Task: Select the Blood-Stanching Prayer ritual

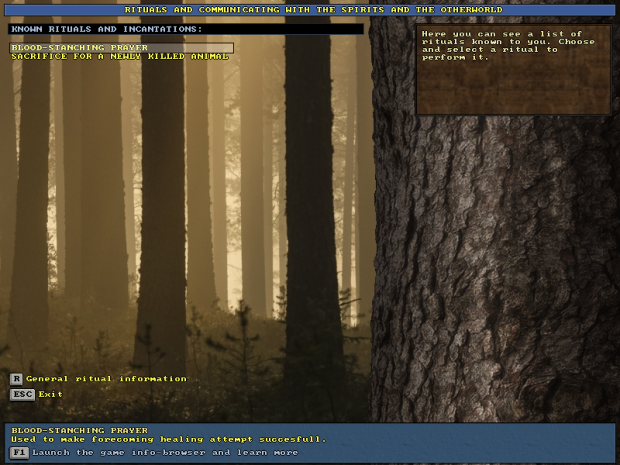Action: tap(121, 48)
